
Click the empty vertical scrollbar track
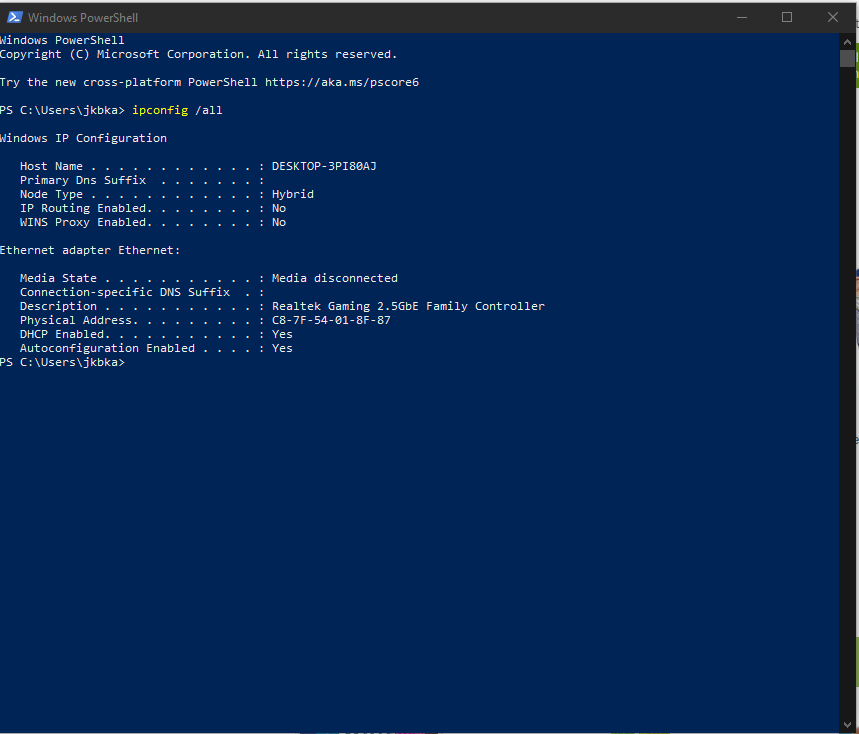(x=847, y=400)
